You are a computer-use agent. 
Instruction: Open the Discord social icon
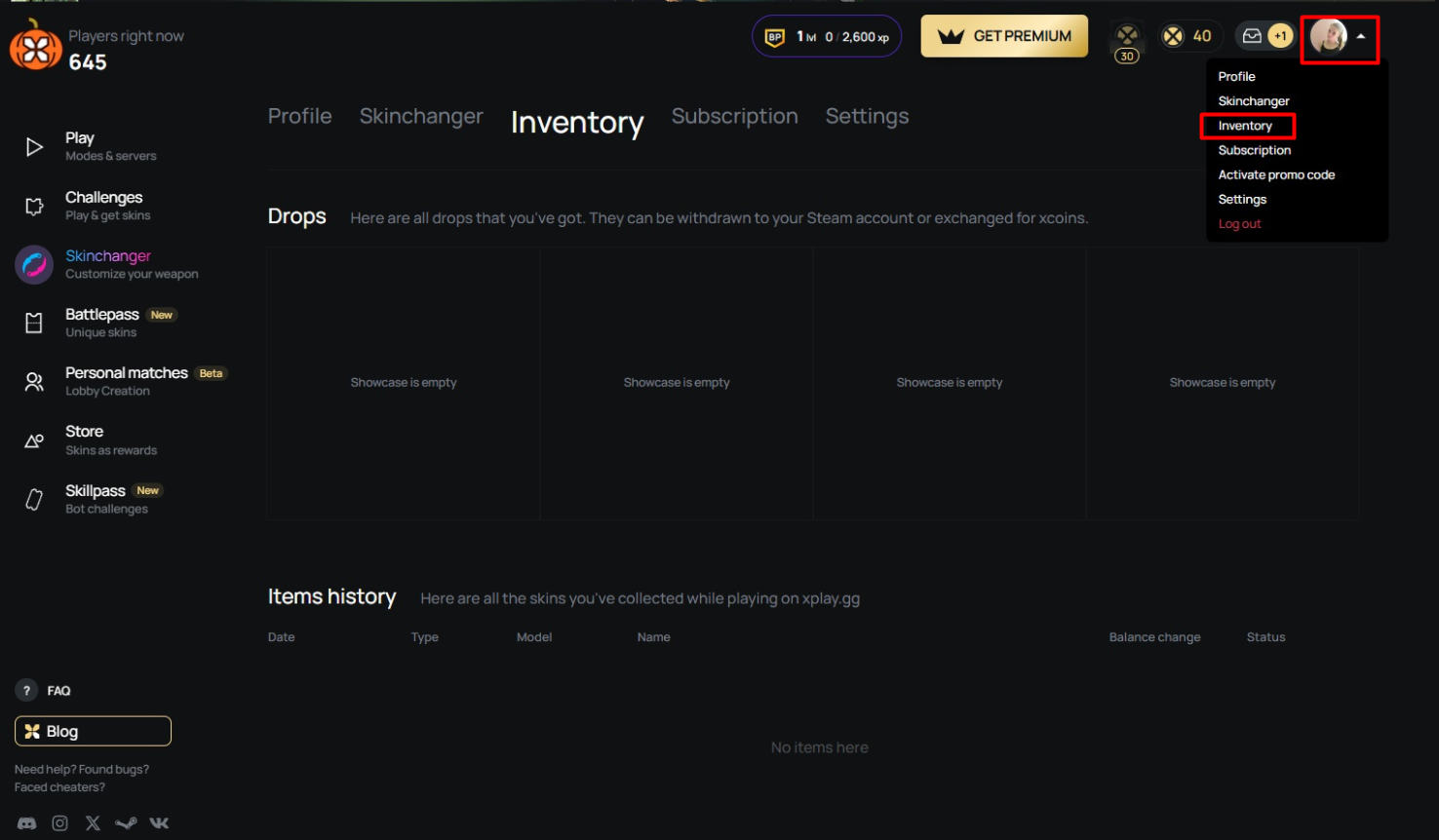click(x=27, y=823)
